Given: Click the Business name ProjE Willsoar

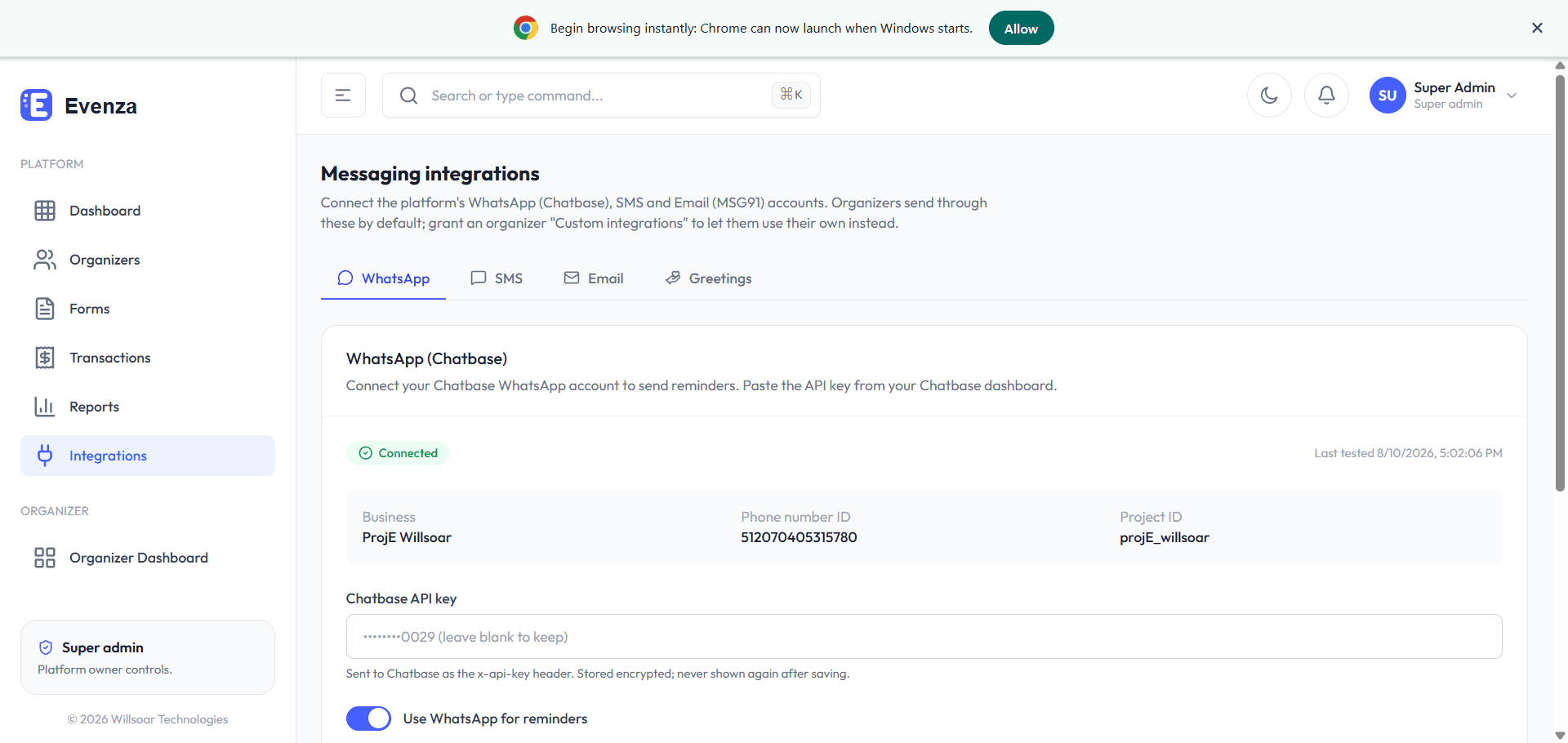Looking at the screenshot, I should point(407,537).
